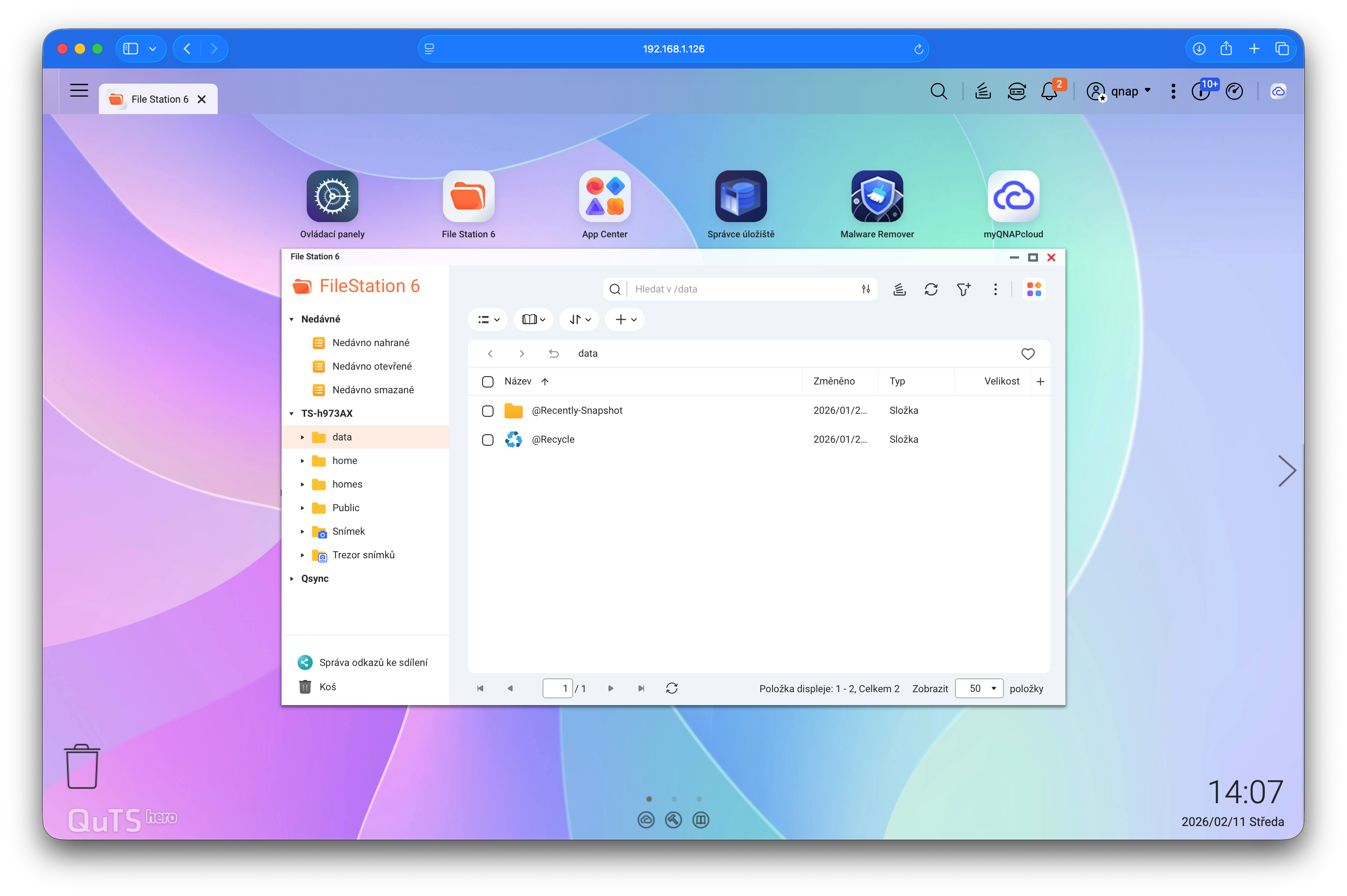Toggle the select-all checkbox next to Název
Screen dimensions: 1347x896
point(487,382)
